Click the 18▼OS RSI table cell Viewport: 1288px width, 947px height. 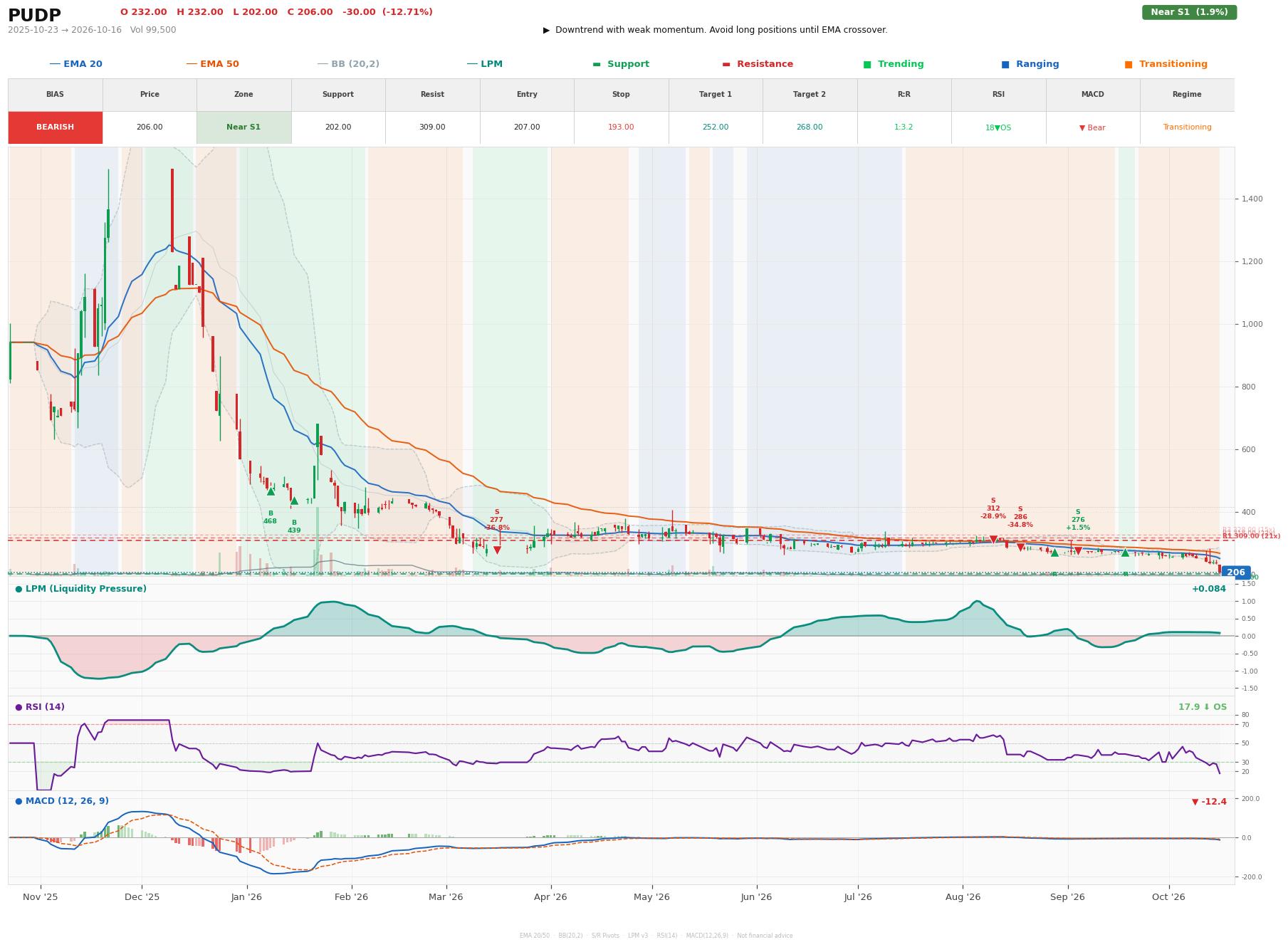998,127
